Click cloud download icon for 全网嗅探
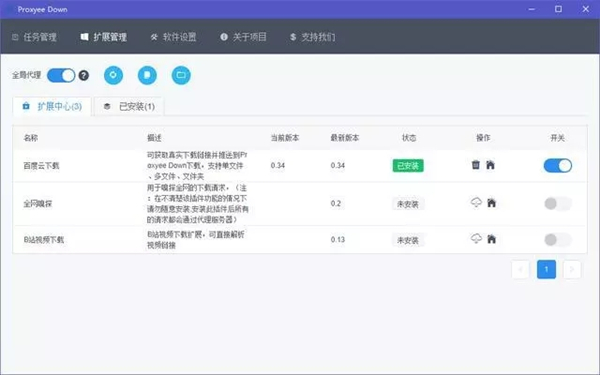 pos(476,202)
